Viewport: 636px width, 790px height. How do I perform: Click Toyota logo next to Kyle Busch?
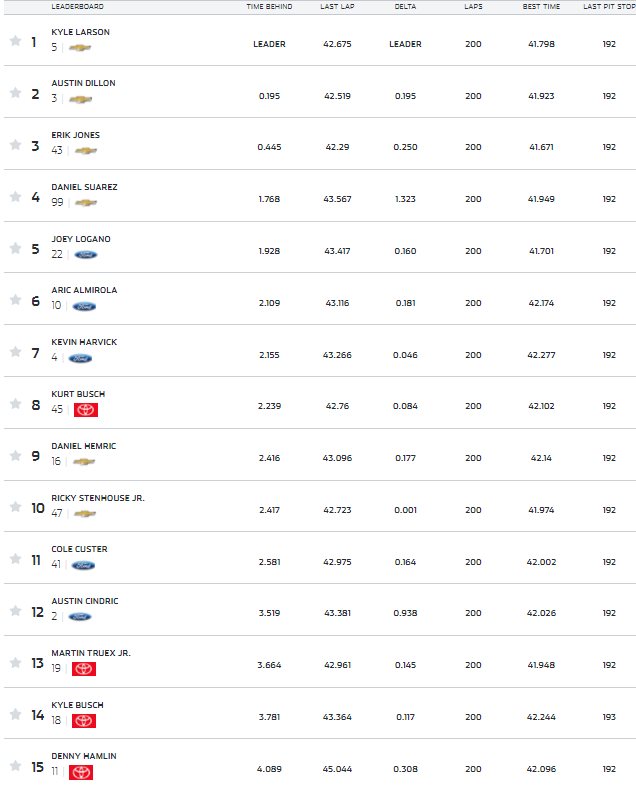tap(84, 720)
